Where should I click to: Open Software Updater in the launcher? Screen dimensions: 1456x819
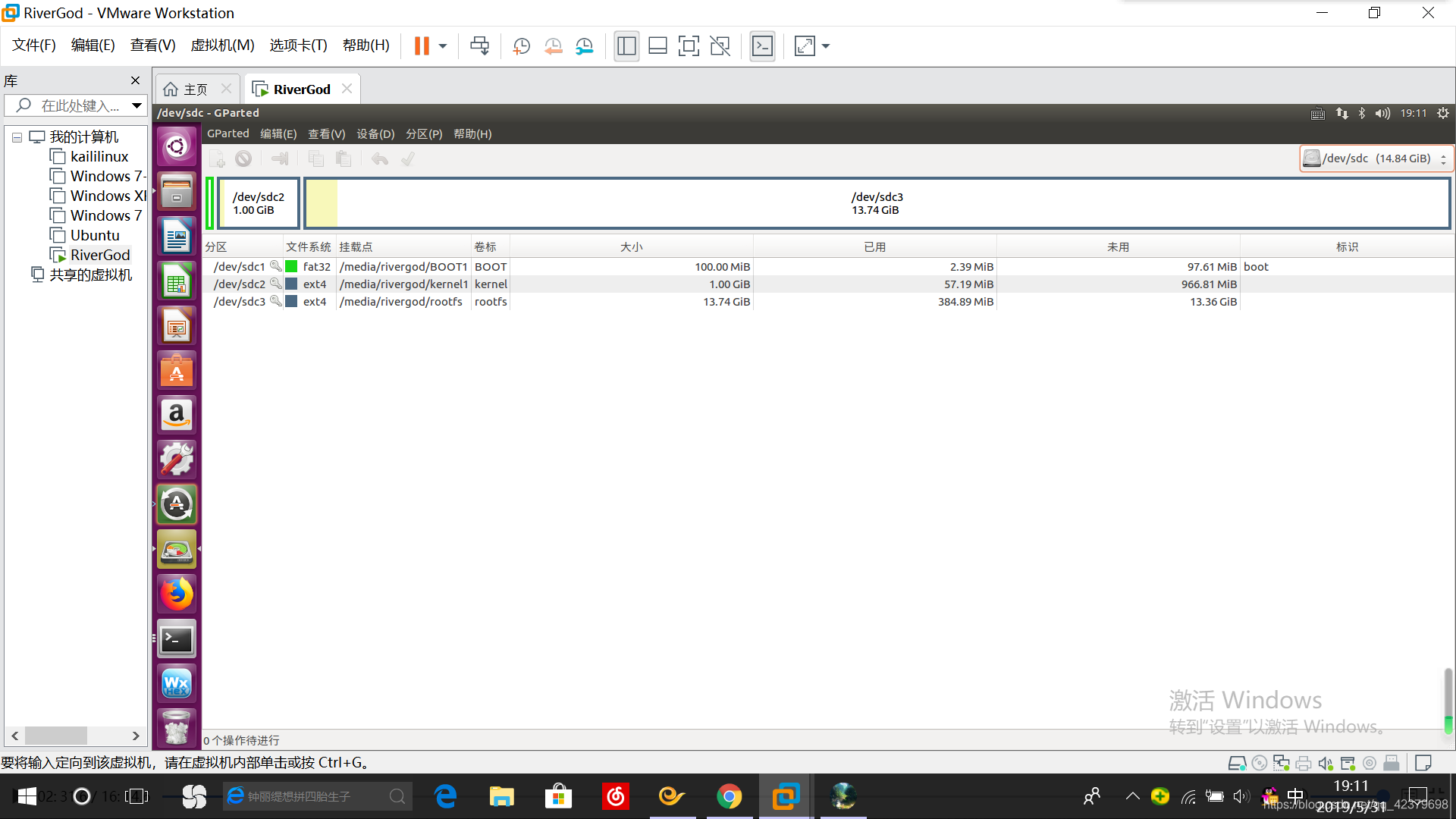(177, 505)
